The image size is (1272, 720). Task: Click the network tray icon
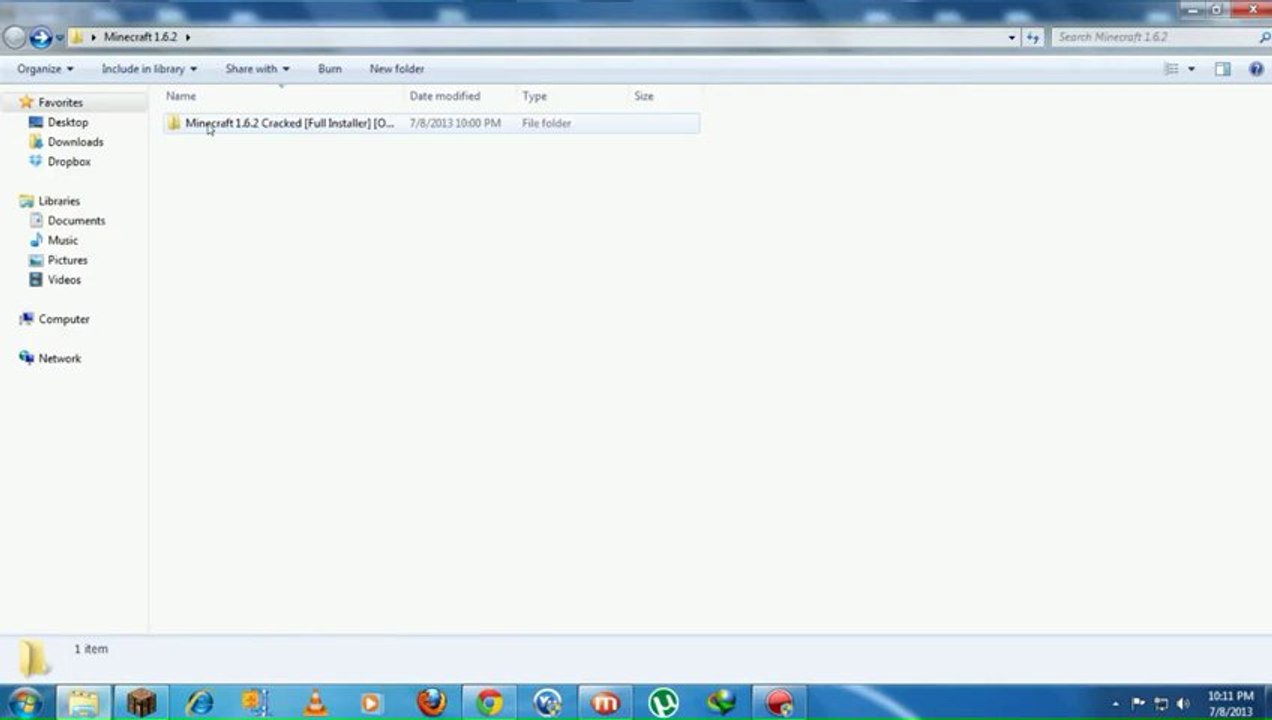tap(1161, 704)
